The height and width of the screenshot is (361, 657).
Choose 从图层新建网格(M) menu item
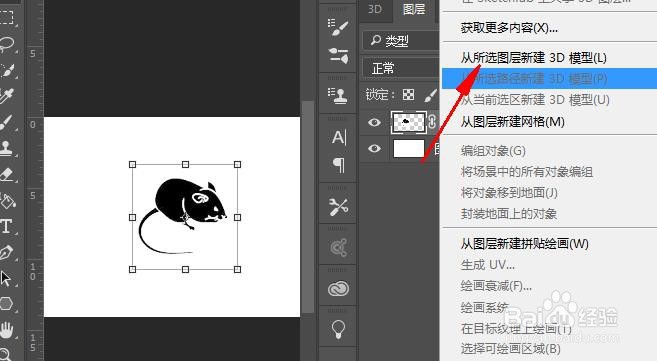[x=512, y=122]
